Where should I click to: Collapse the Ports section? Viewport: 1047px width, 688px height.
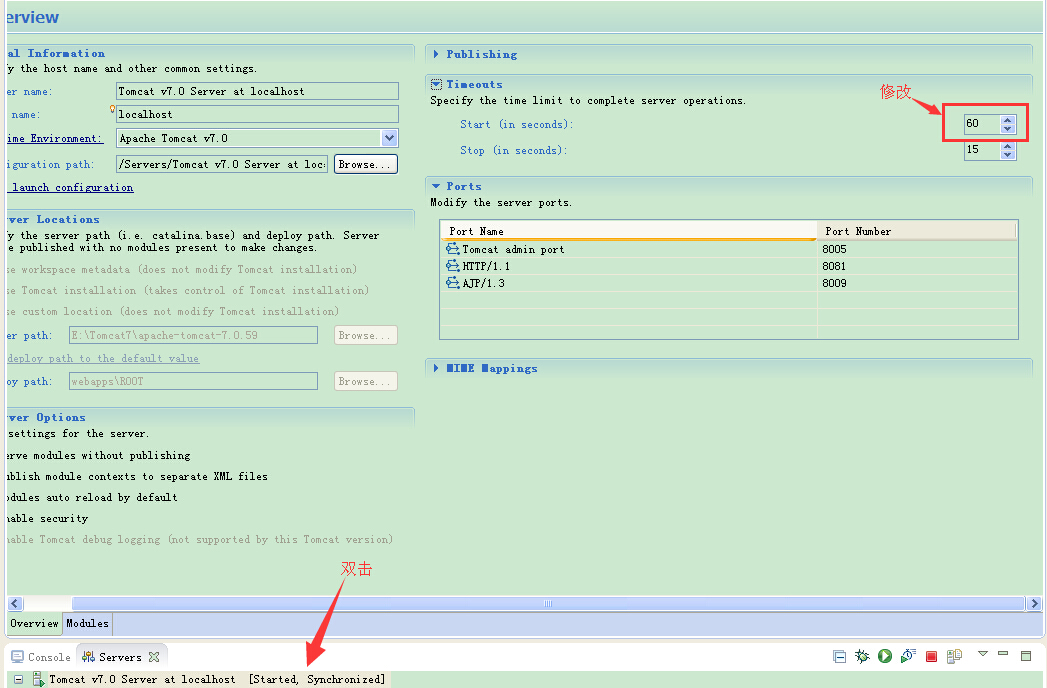pyautogui.click(x=436, y=186)
